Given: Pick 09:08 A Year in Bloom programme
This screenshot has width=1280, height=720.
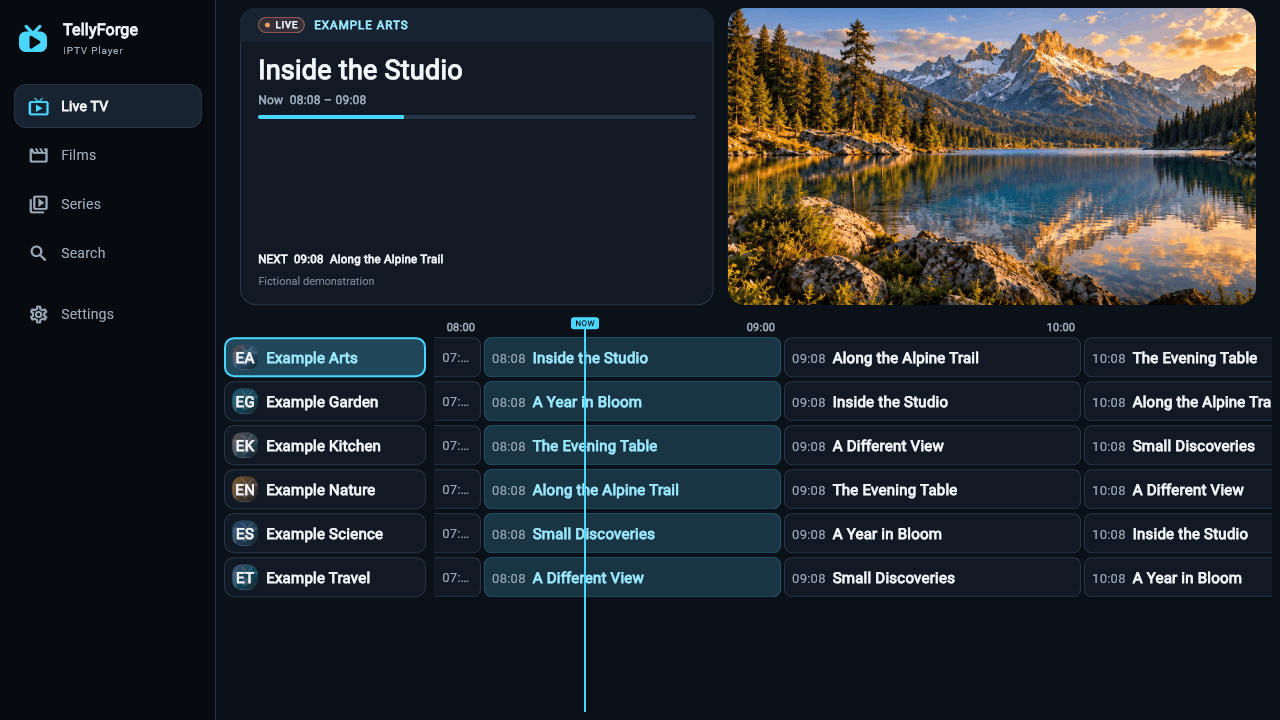Looking at the screenshot, I should click(x=932, y=534).
